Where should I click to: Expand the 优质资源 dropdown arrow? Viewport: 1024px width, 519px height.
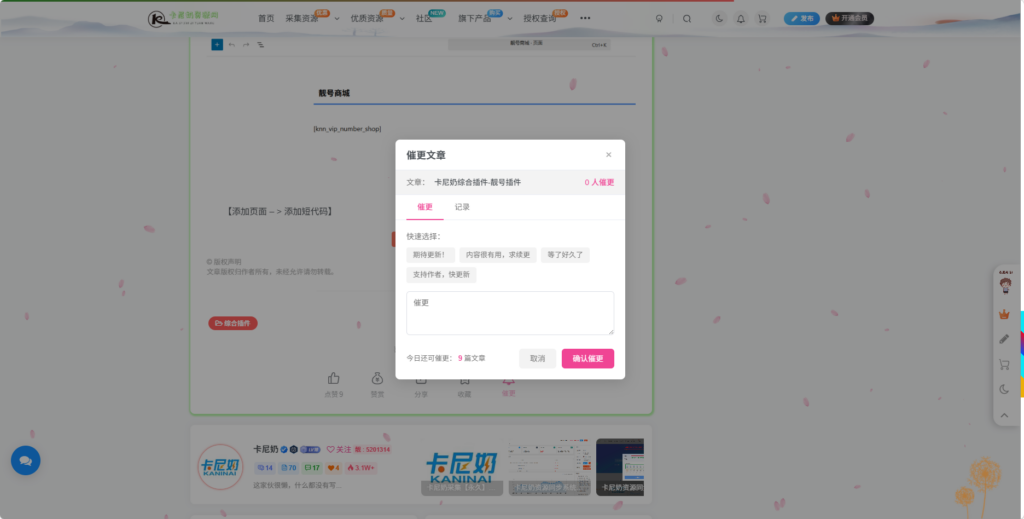[402, 19]
